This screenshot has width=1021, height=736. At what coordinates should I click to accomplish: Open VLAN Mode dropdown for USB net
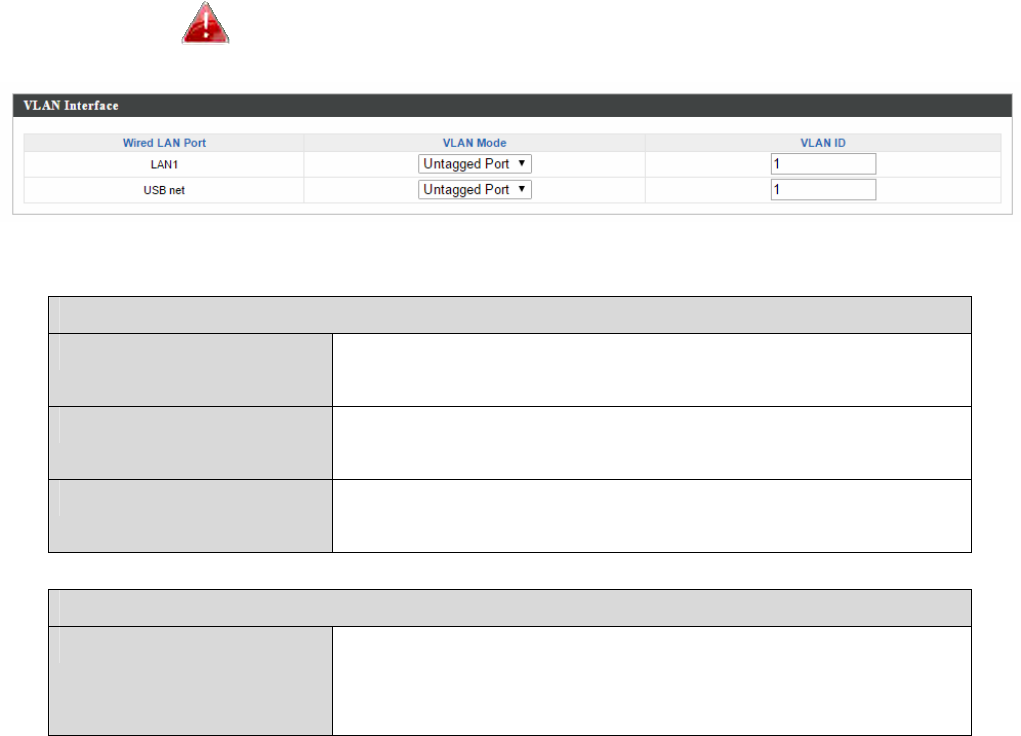tap(475, 190)
